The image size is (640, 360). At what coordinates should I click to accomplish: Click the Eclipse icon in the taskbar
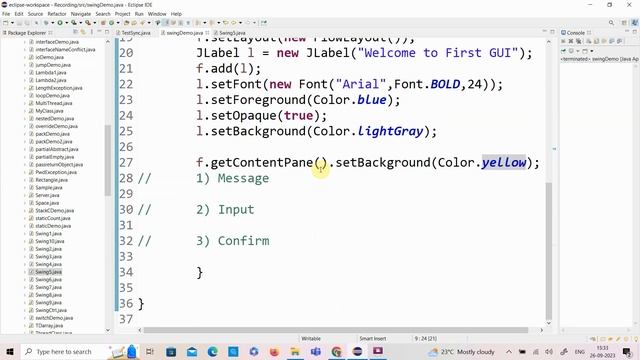[x=357, y=351]
